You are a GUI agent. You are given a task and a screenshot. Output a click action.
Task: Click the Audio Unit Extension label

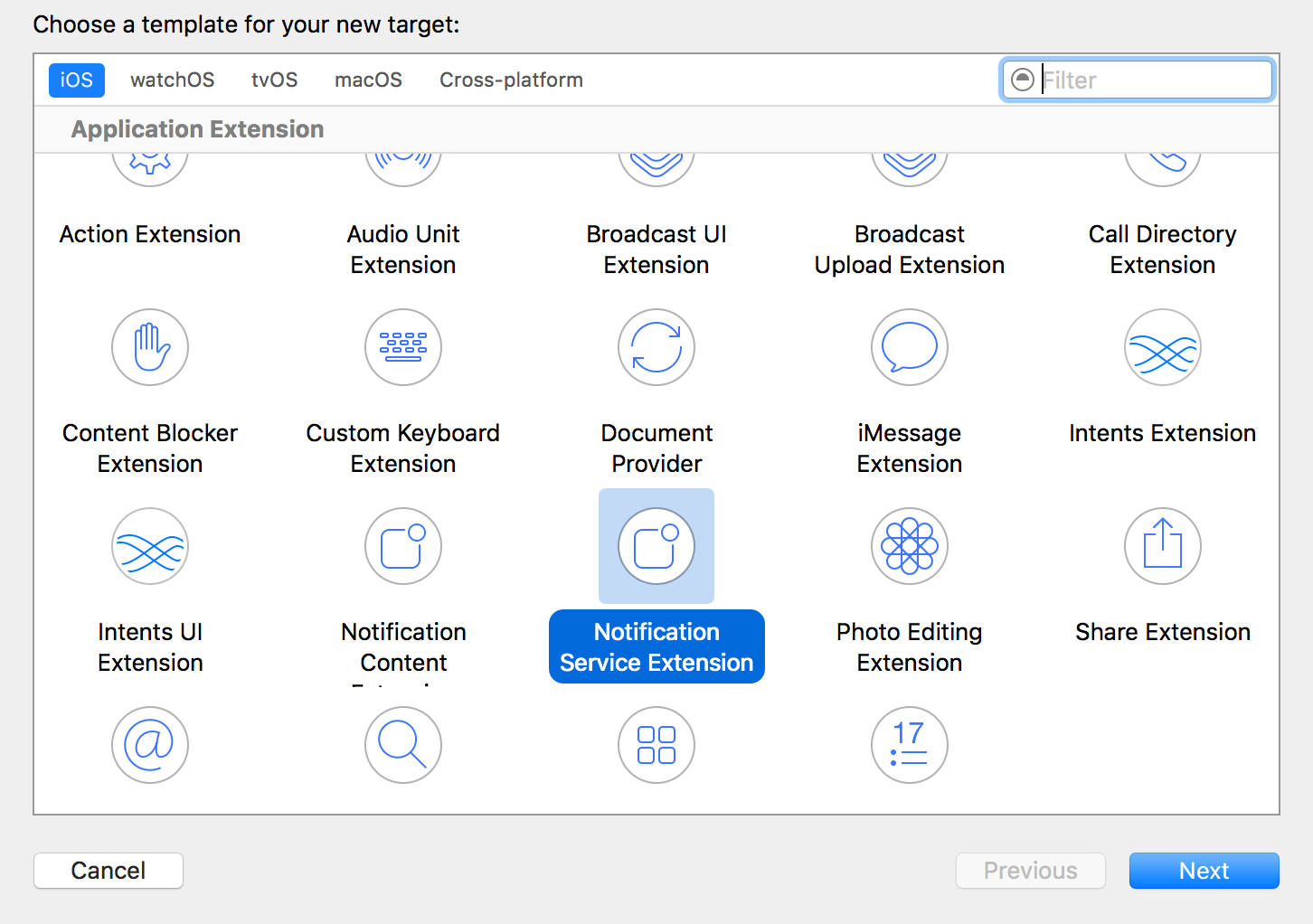point(403,250)
